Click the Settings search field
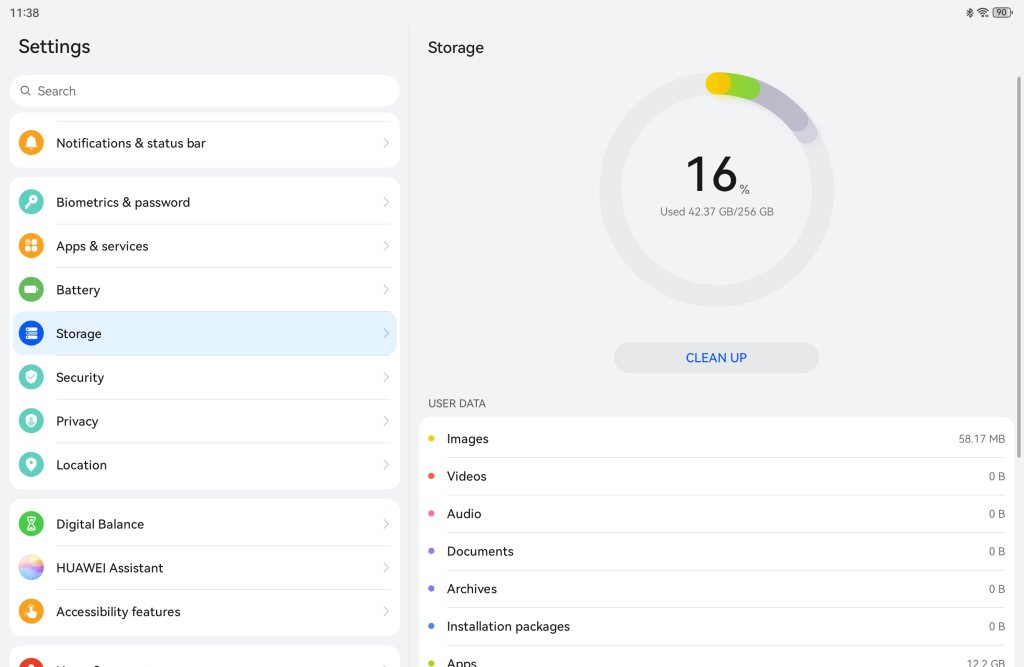 [x=204, y=91]
